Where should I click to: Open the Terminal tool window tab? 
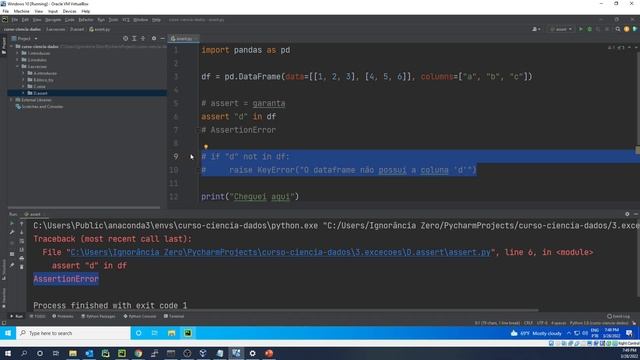[174, 316]
